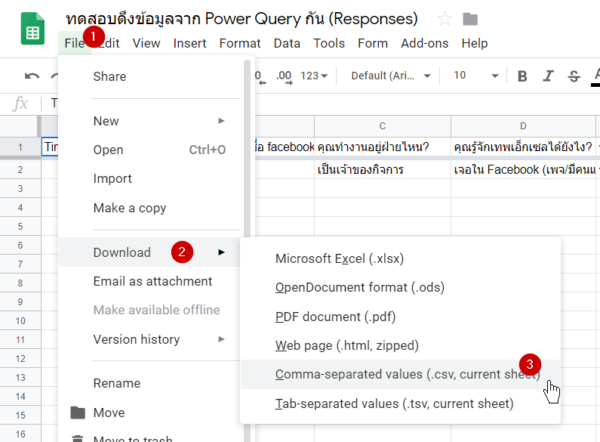Open the font size 10 dropdown
Viewport: 600px width, 442px height.
pyautogui.click(x=476, y=76)
